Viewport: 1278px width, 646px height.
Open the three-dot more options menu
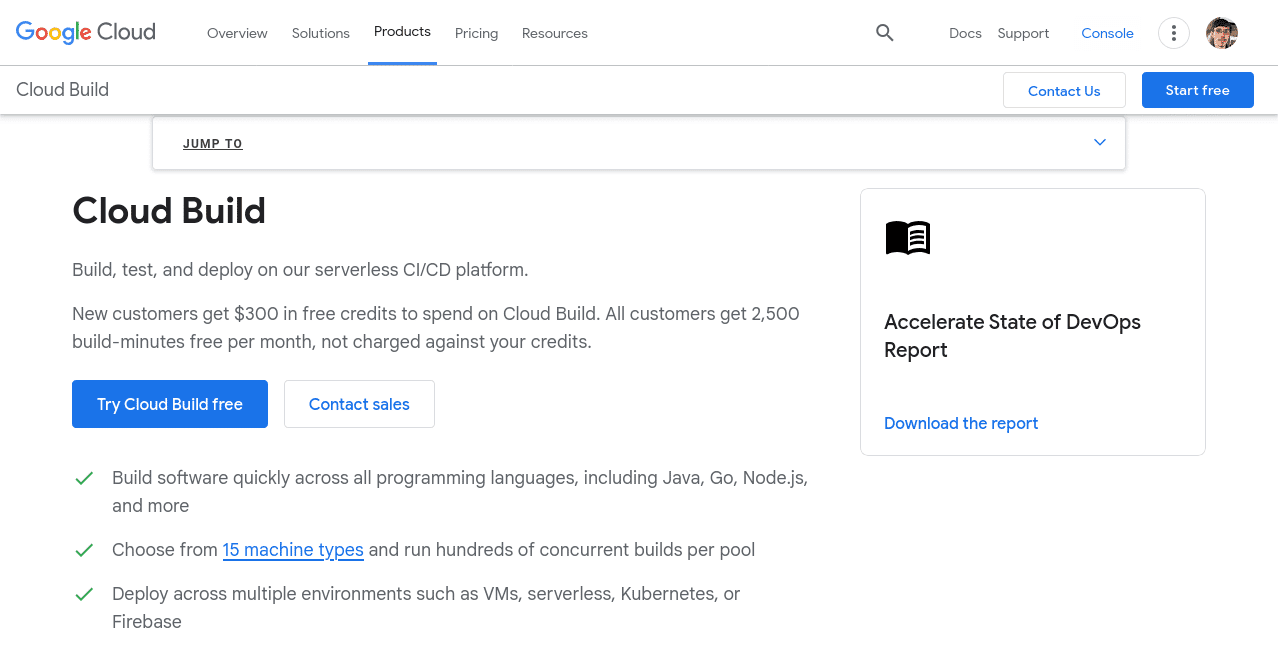tap(1174, 33)
